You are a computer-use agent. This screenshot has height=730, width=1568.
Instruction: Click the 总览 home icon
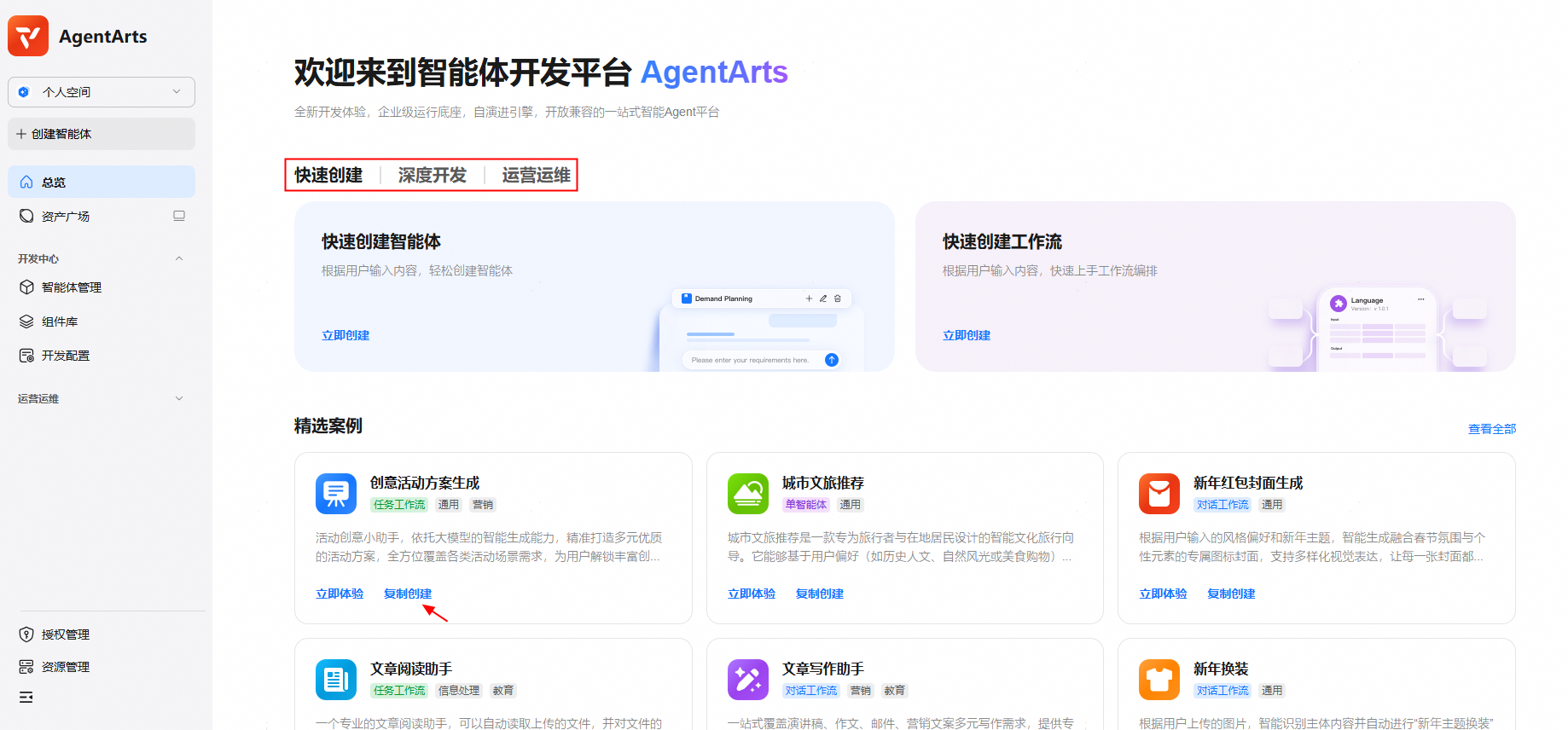tap(26, 182)
